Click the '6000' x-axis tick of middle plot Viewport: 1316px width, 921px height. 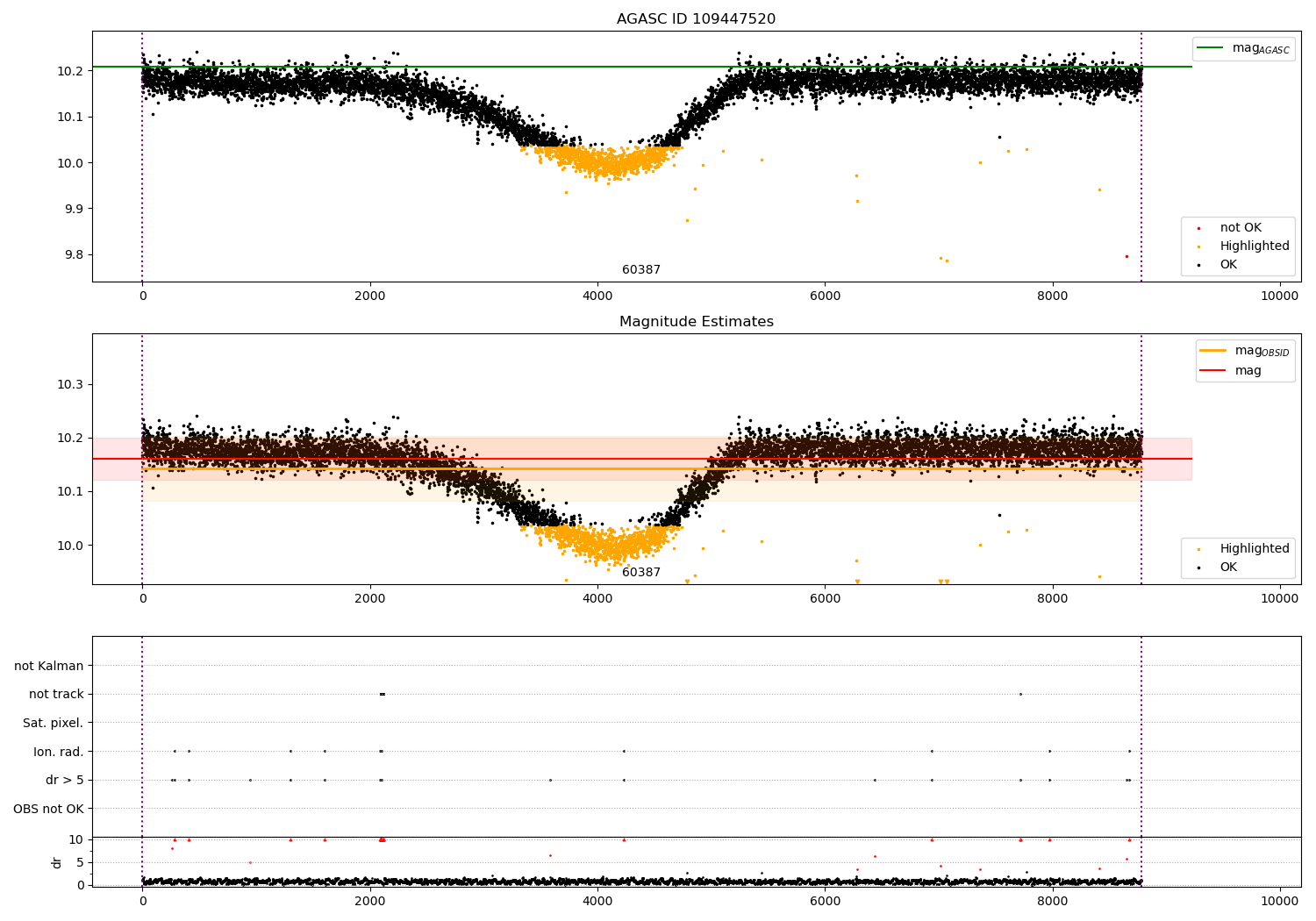(x=825, y=599)
